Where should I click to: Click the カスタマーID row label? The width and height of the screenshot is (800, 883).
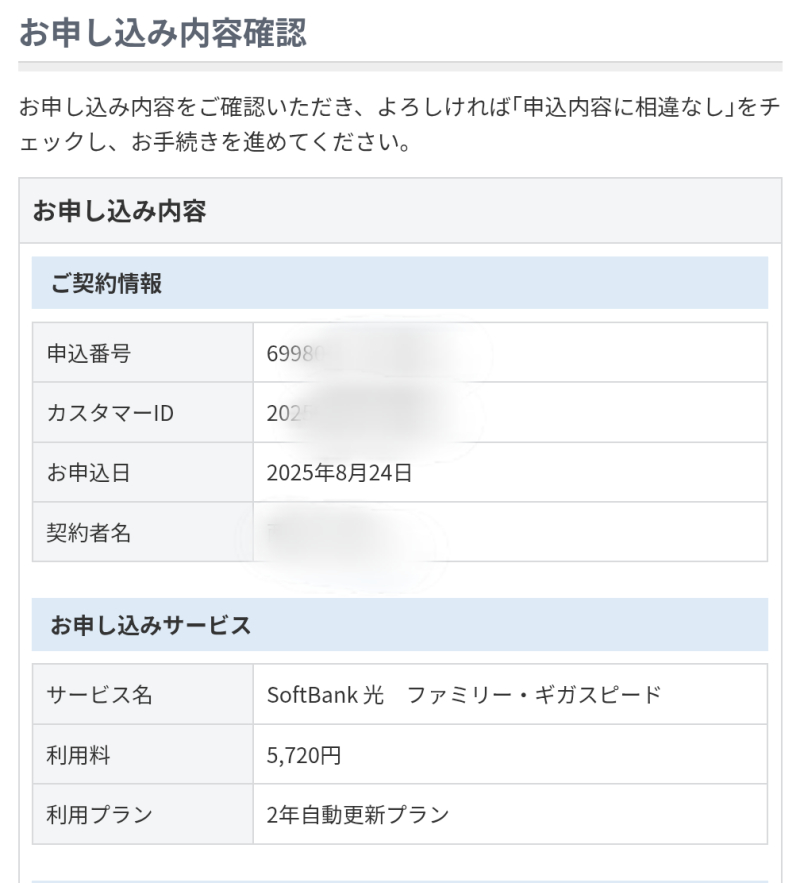110,412
